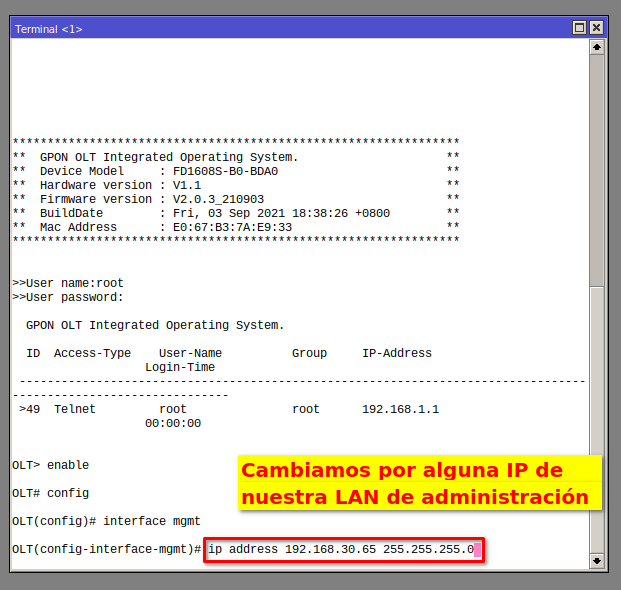Viewport: 621px width, 590px height.
Task: Click the Telnet session entry in table
Action: pyautogui.click(x=75, y=409)
